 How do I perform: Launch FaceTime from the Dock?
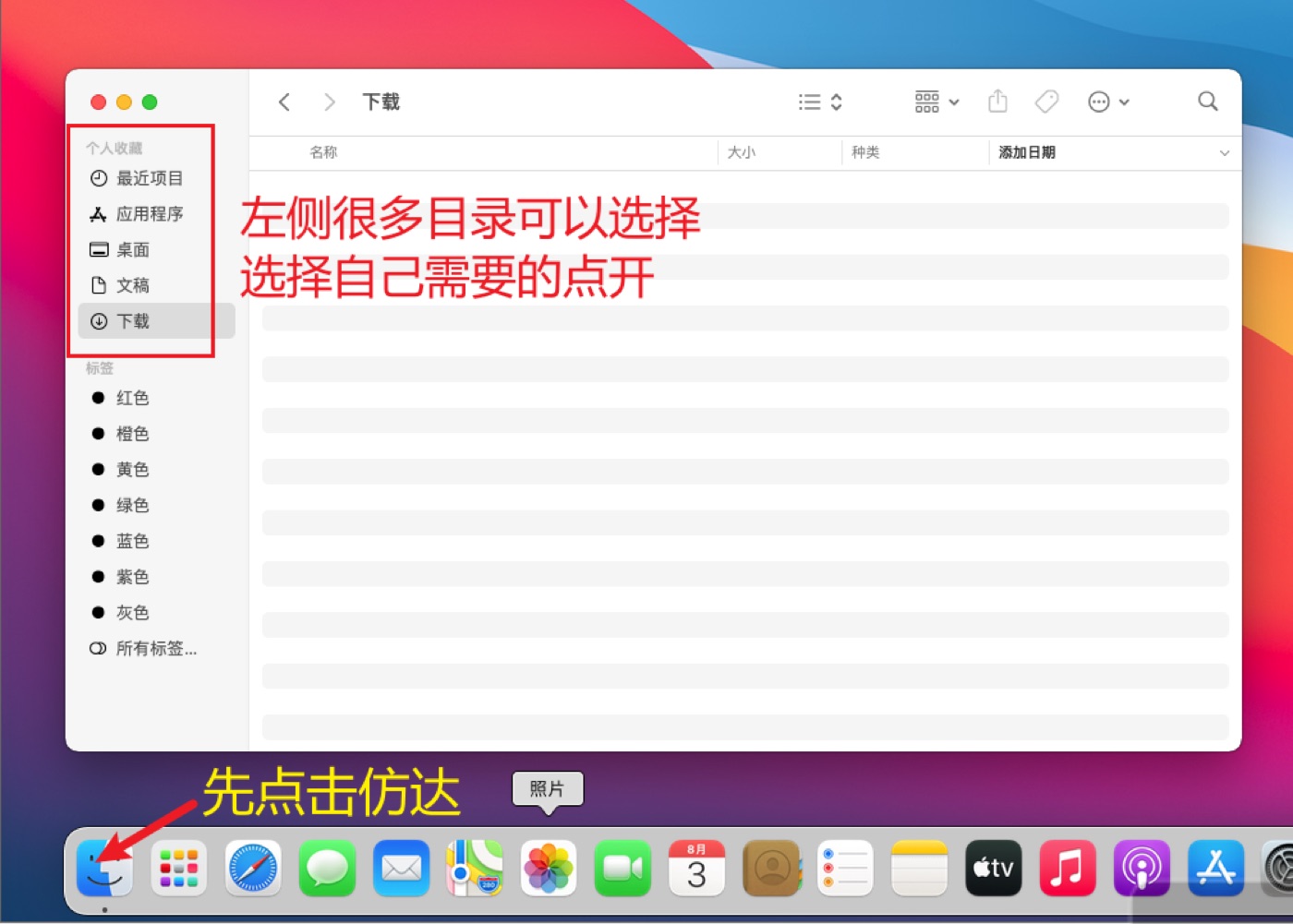[622, 868]
